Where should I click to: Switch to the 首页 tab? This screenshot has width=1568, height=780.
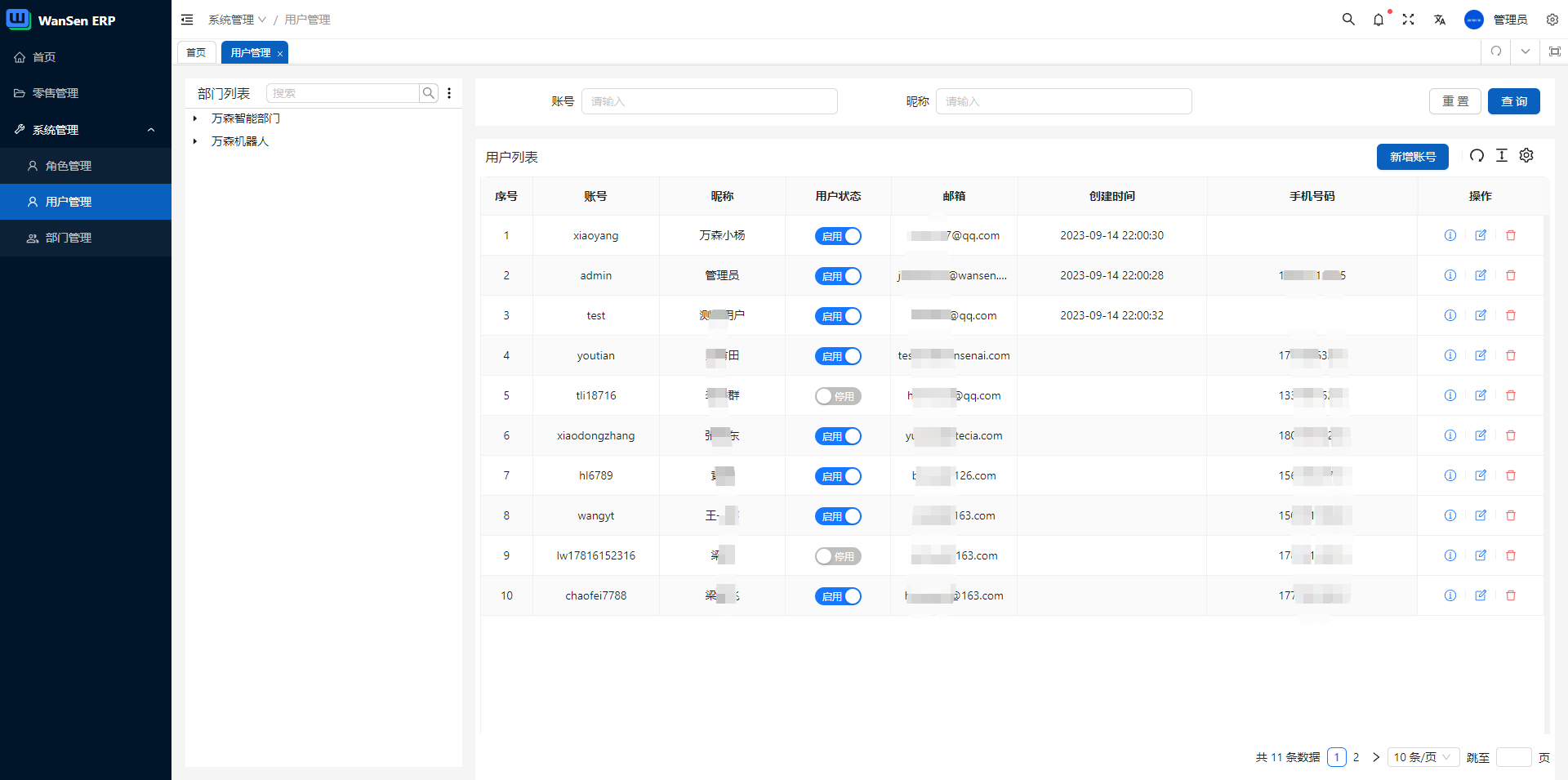[x=196, y=52]
